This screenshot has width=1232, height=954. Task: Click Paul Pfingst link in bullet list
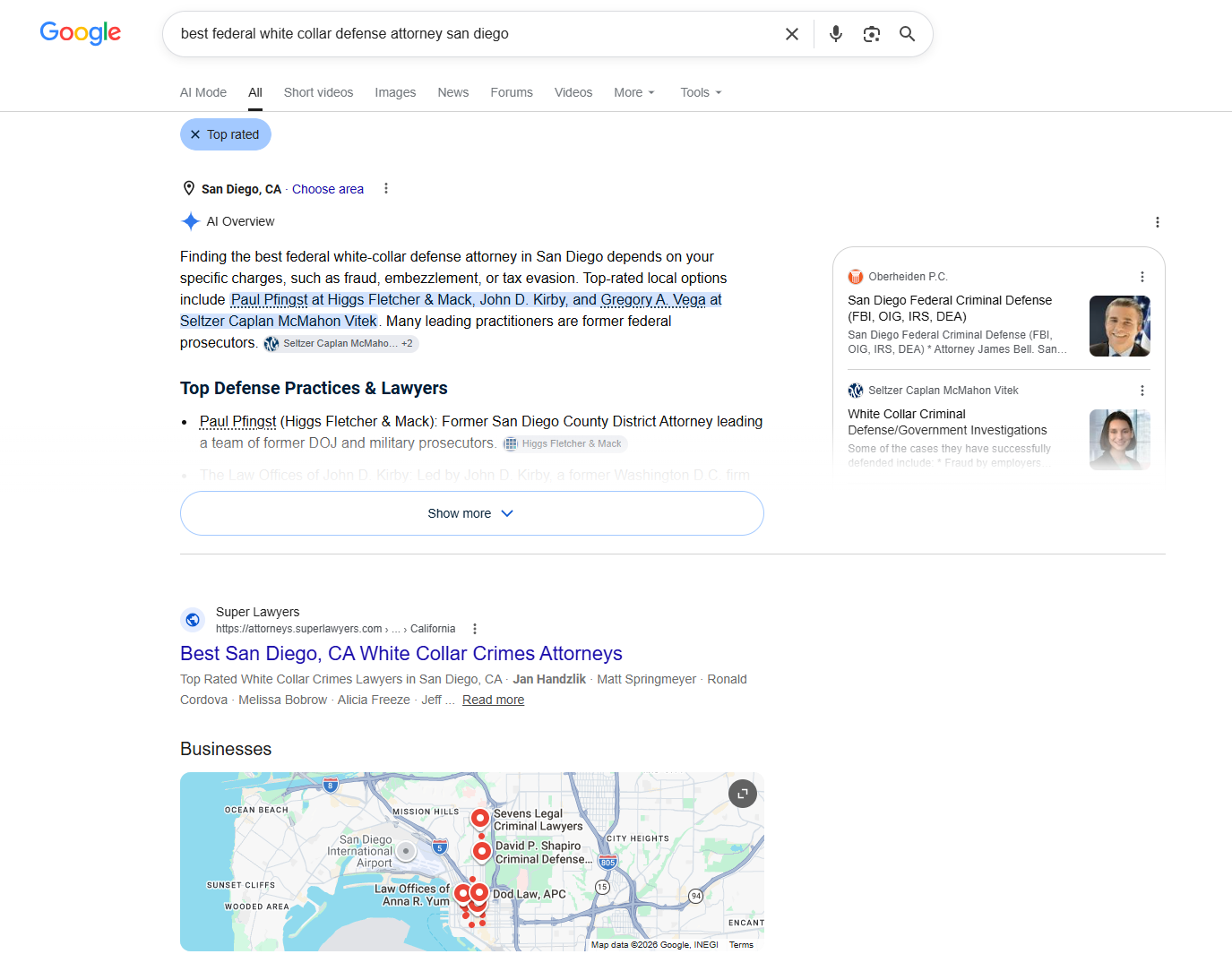(238, 421)
